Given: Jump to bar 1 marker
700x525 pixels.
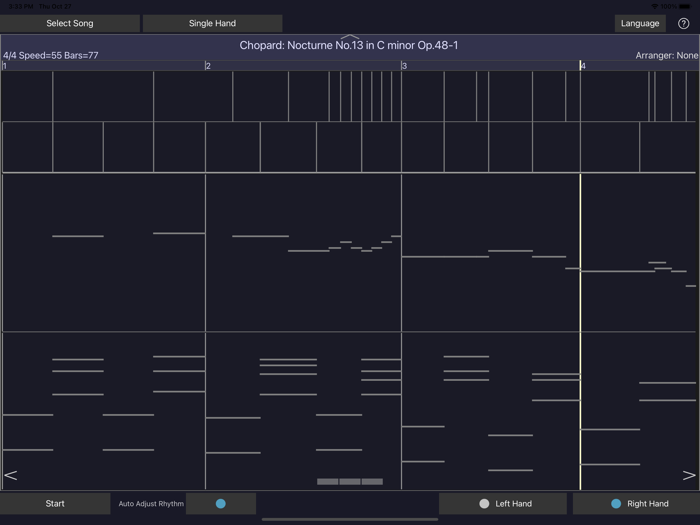Looking at the screenshot, I should pyautogui.click(x=4, y=66).
